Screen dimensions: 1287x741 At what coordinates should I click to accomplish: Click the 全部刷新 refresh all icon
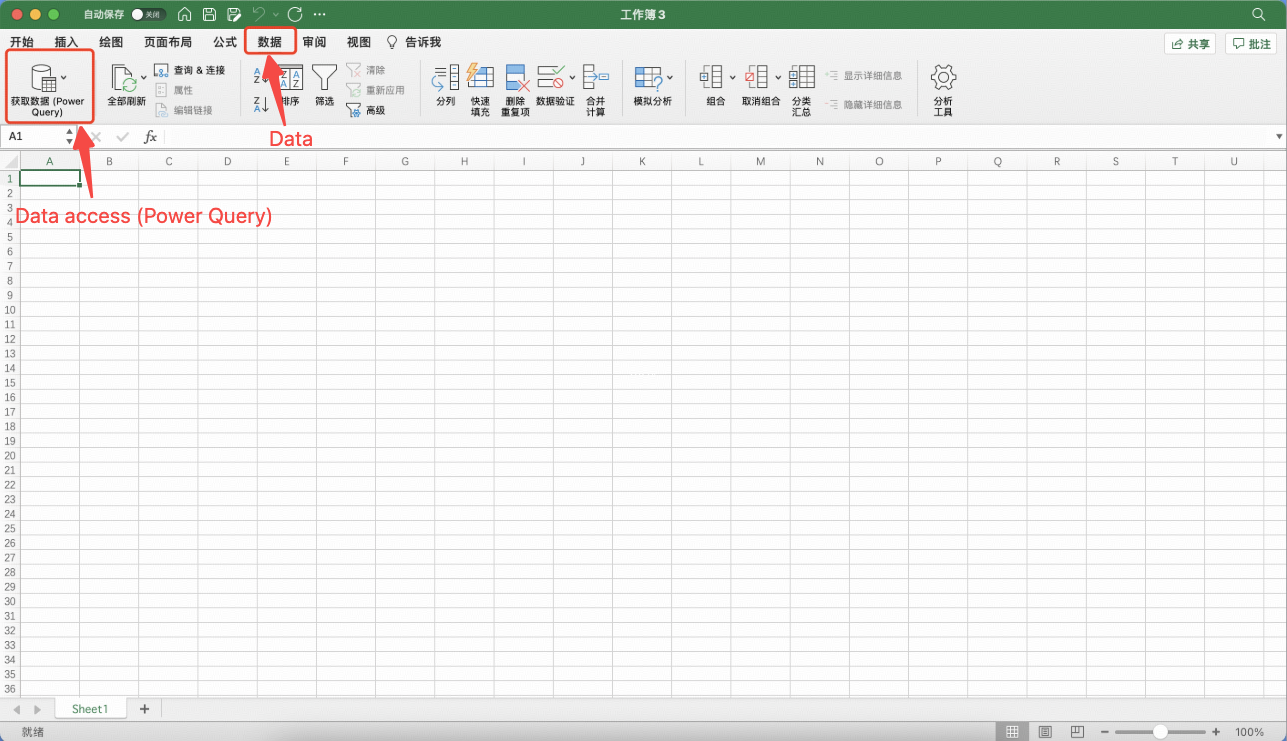pos(124,78)
